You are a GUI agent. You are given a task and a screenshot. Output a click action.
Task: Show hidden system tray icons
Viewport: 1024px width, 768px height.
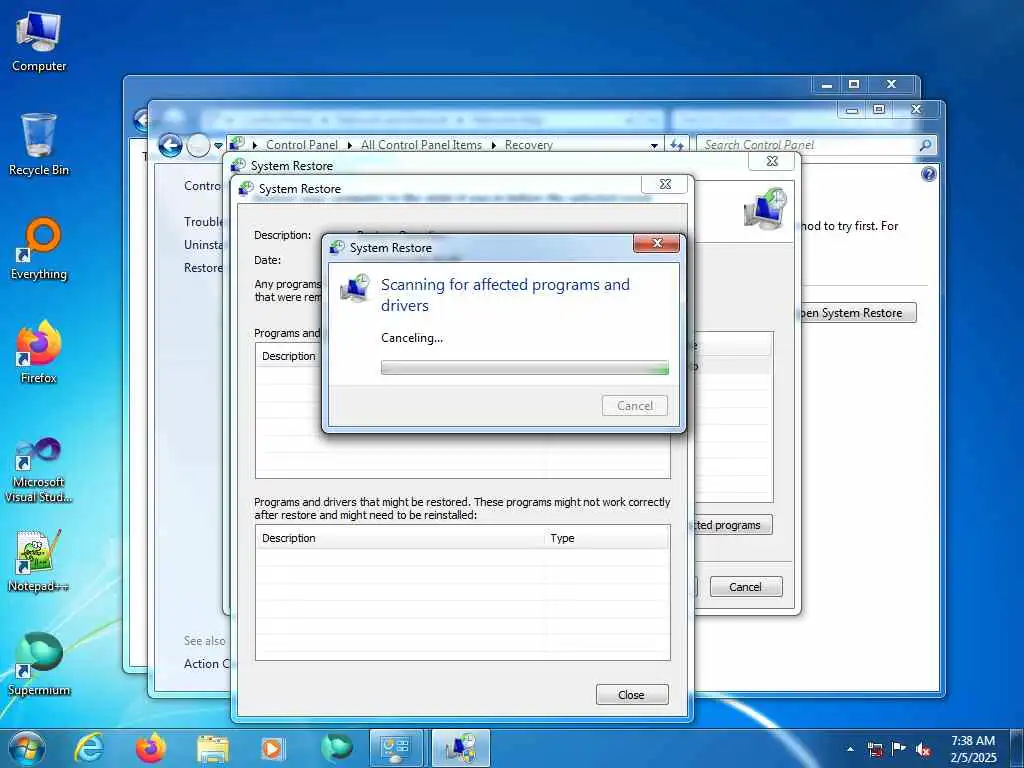tap(850, 749)
